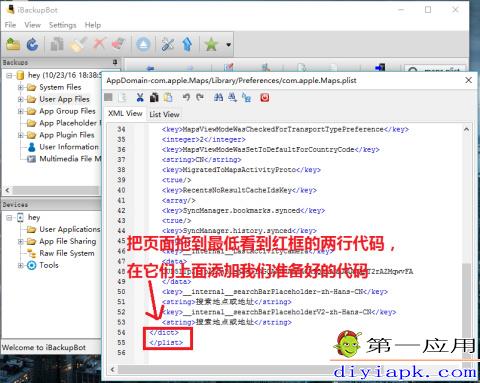Viewport: 480px width, 383px height.
Task: Select User Applications under Devices
Action: point(70,229)
